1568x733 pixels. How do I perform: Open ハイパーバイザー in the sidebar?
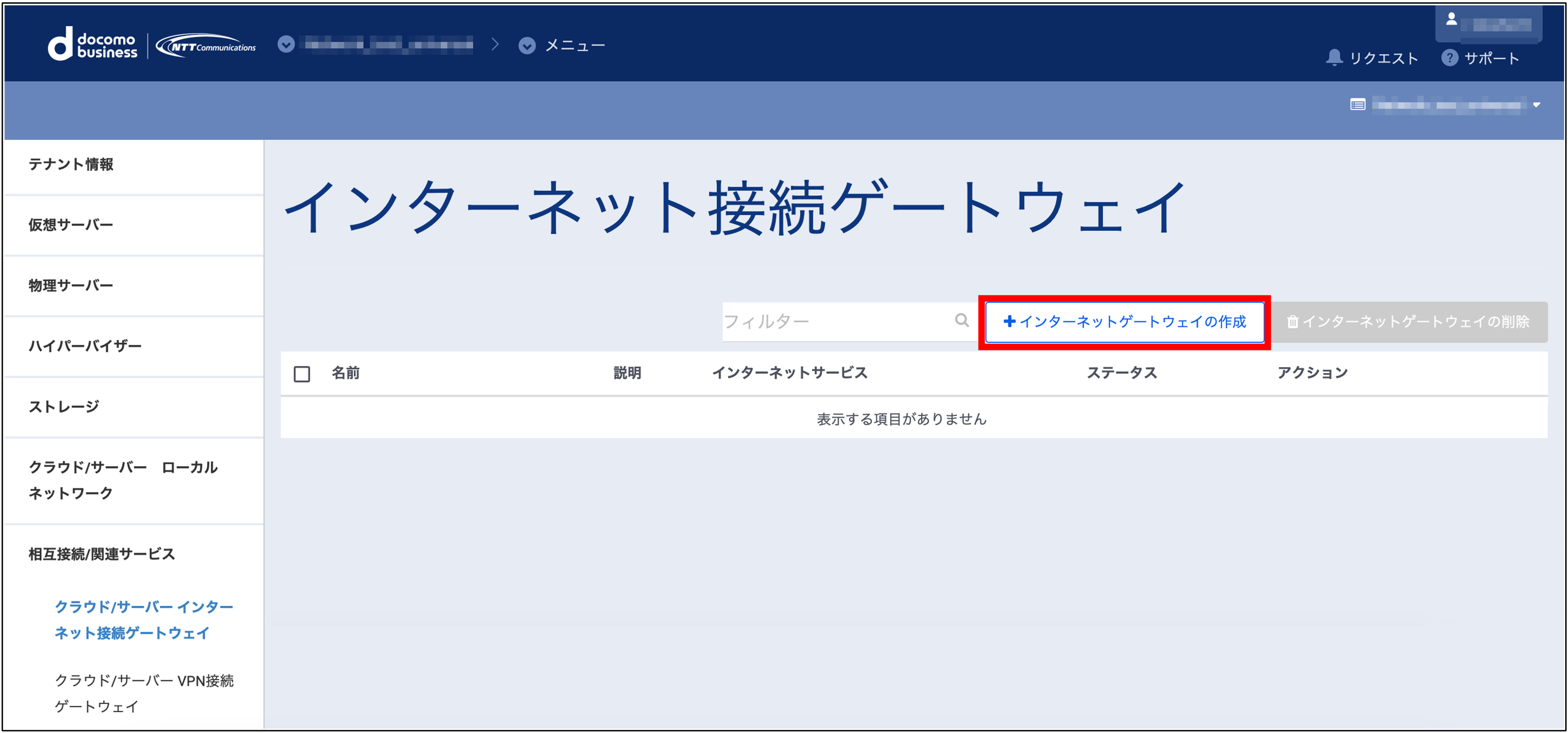click(x=85, y=346)
